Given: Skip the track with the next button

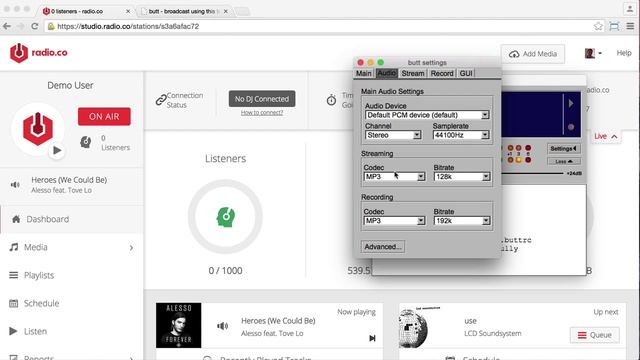Looking at the screenshot, I should (x=372, y=338).
